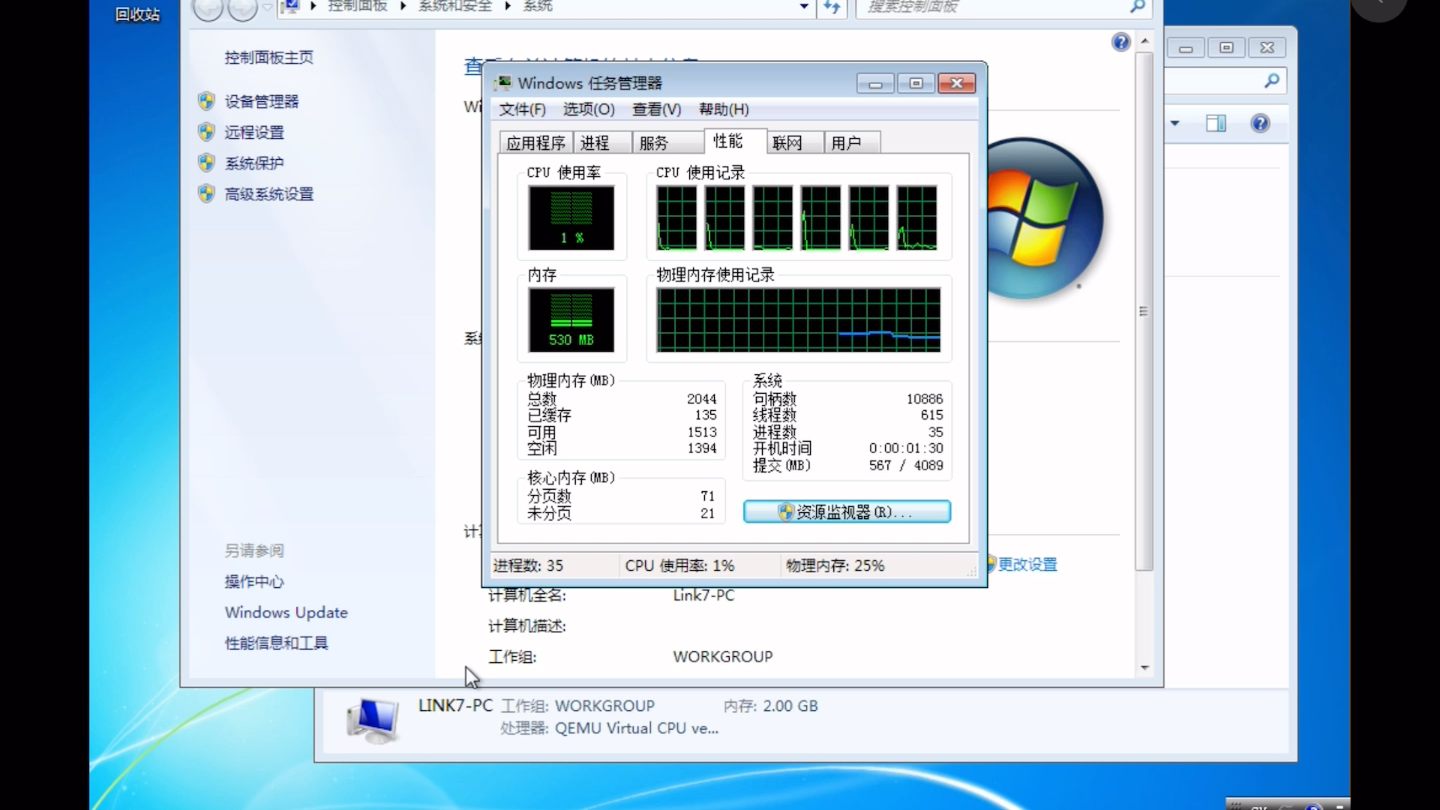Viewport: 1440px width, 810px height.
Task: Click the refresh icon beside the address bar
Action: pyautogui.click(x=832, y=7)
